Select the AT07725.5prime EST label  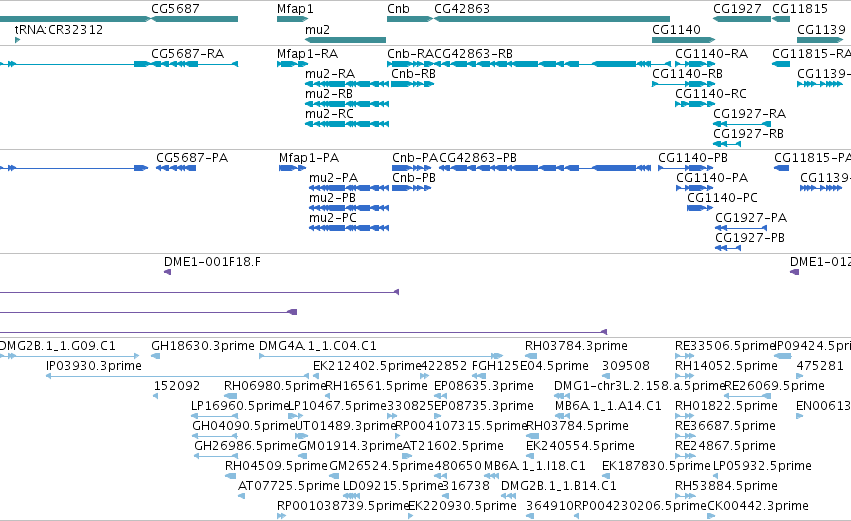(289, 487)
